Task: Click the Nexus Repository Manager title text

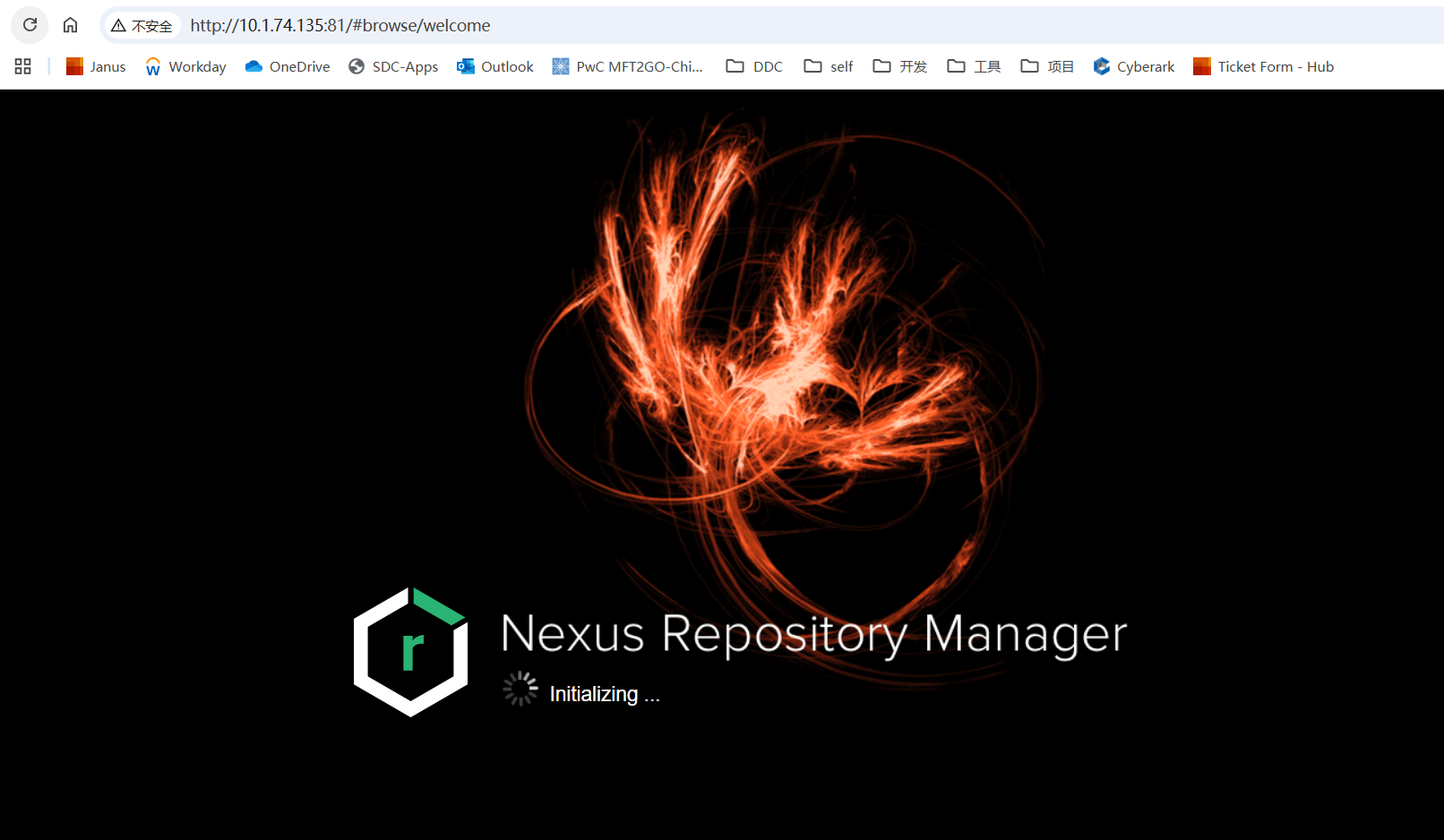Action: [813, 634]
